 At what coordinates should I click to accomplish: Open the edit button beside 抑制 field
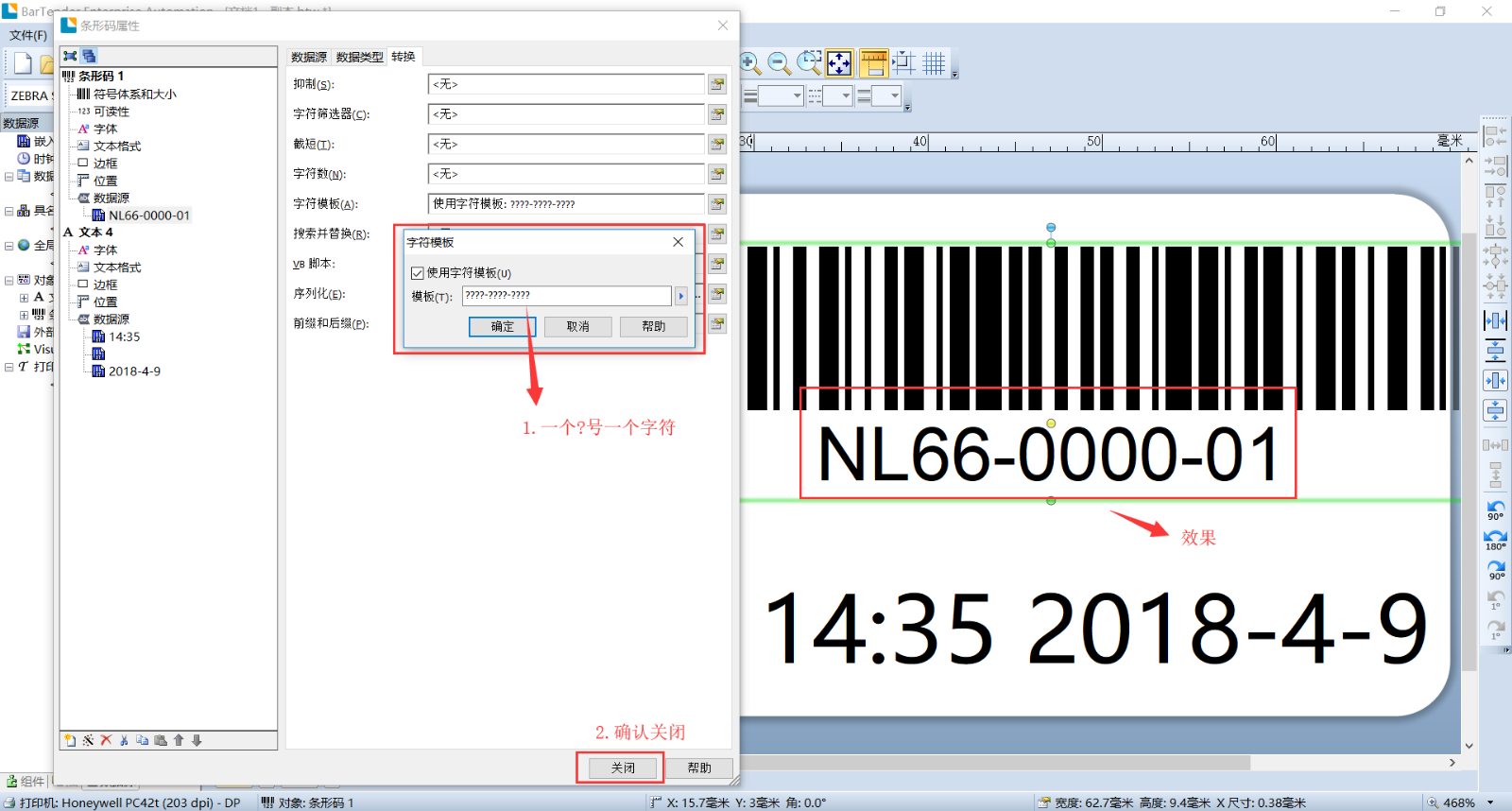717,84
